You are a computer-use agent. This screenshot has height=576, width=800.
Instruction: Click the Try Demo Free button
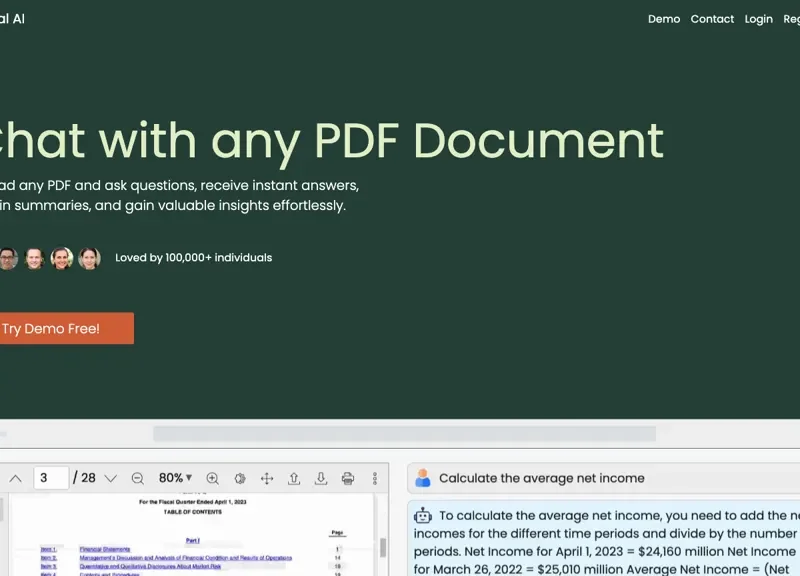(x=60, y=328)
